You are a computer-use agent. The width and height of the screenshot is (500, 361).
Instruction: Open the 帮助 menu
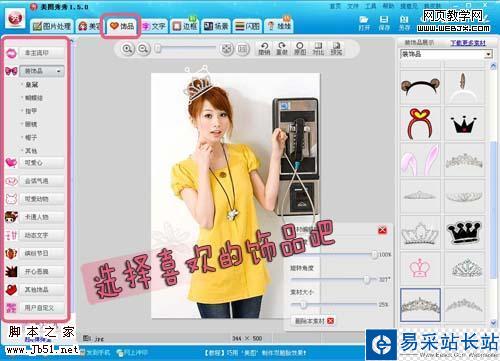(x=388, y=6)
